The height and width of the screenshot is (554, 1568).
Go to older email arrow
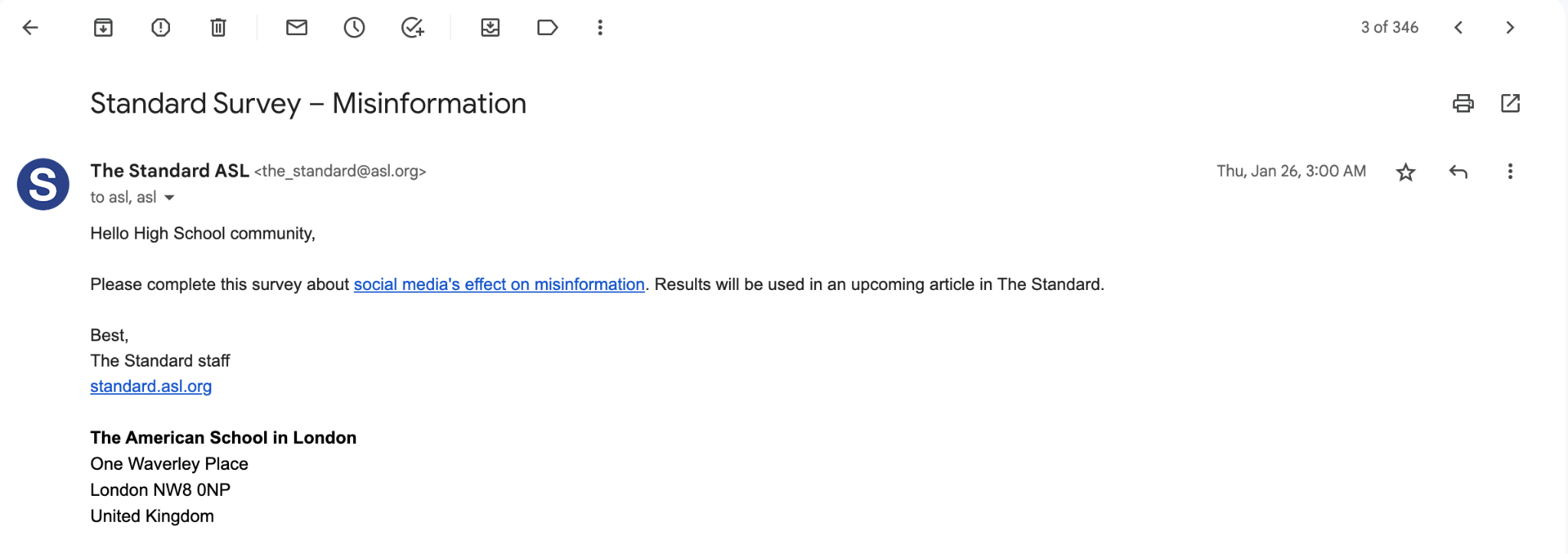(1510, 28)
